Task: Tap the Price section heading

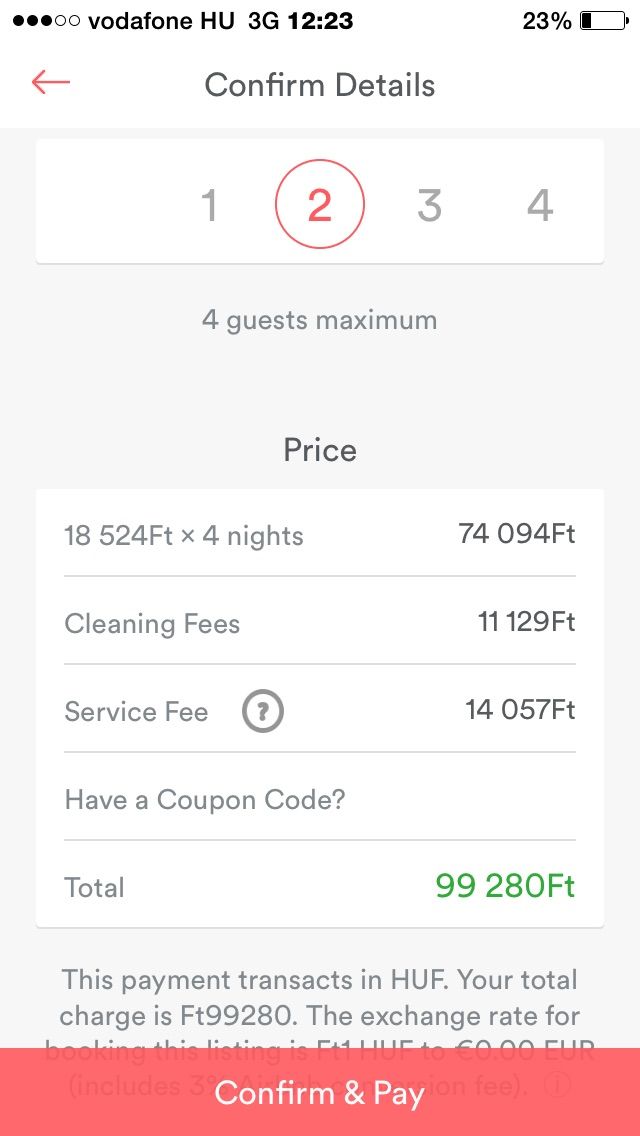Action: [x=320, y=450]
